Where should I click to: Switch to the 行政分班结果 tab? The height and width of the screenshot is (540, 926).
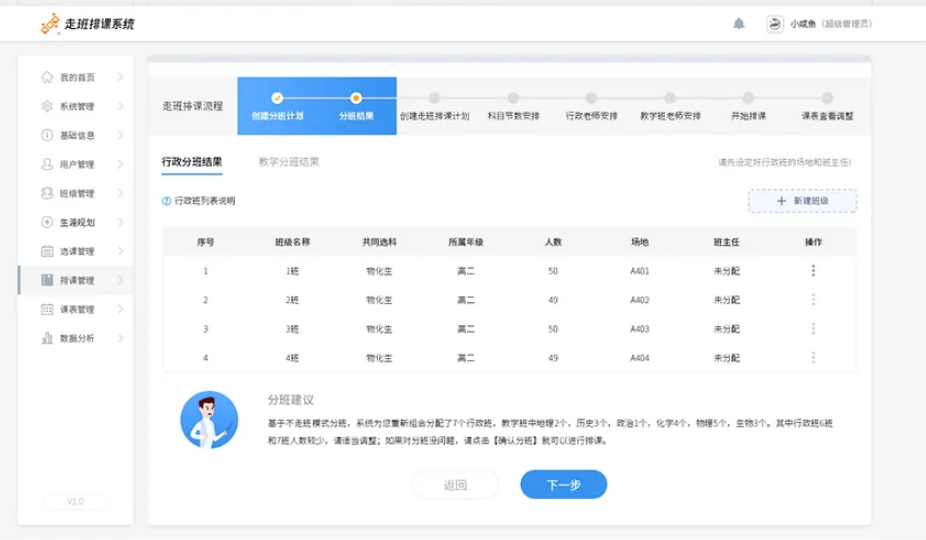(x=192, y=162)
